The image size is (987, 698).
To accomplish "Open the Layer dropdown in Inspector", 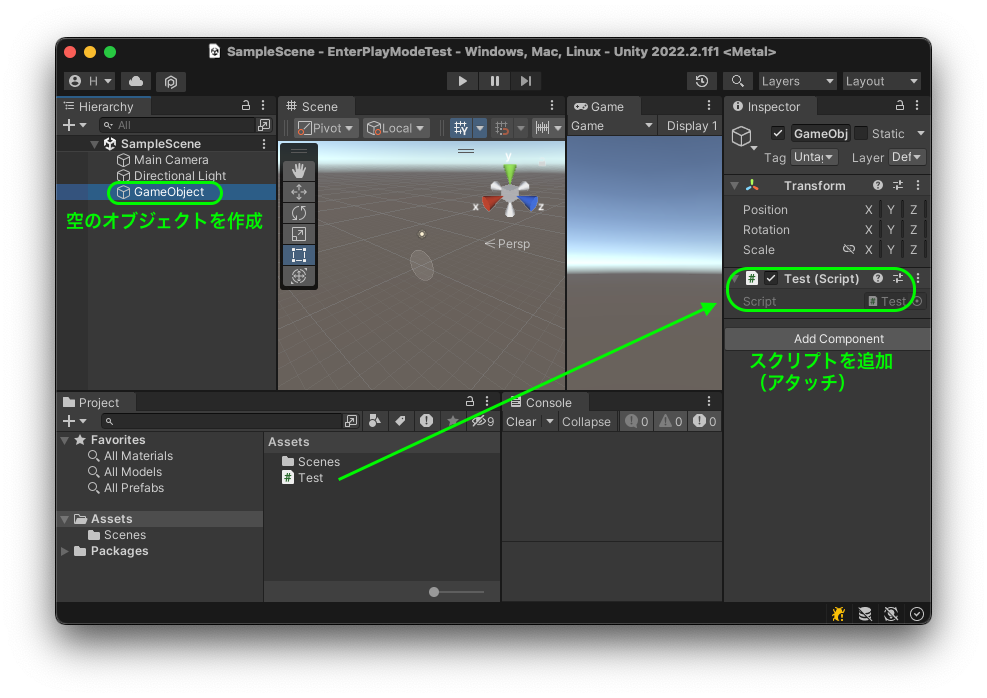I will pos(907,157).
